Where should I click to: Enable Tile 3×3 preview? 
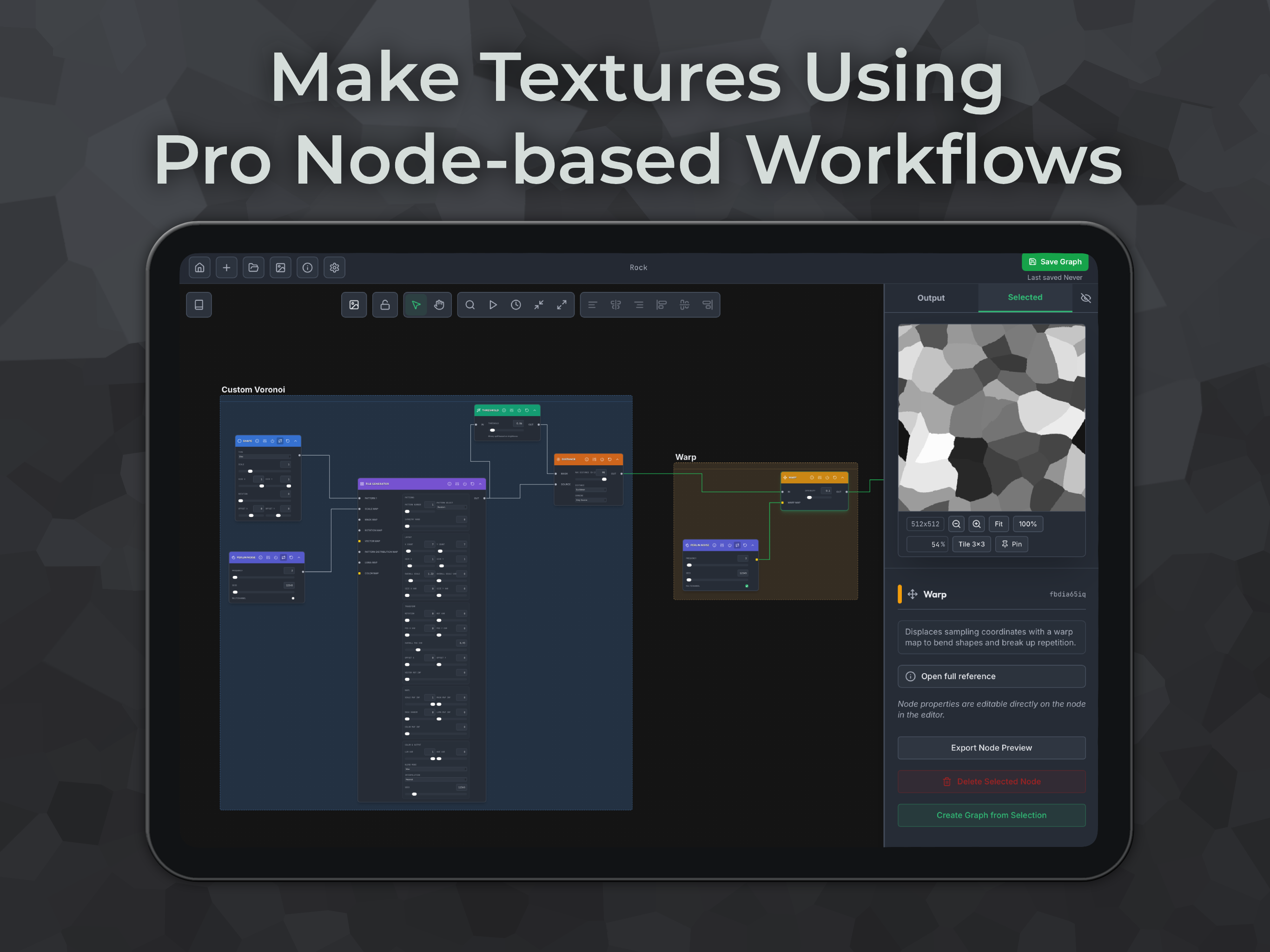[972, 544]
